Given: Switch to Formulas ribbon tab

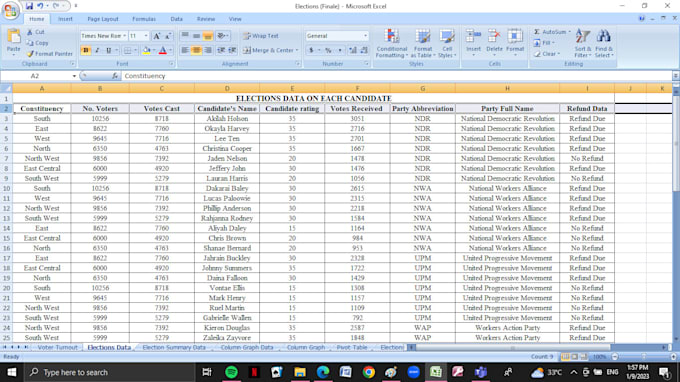Looking at the screenshot, I should pyautogui.click(x=144, y=19).
